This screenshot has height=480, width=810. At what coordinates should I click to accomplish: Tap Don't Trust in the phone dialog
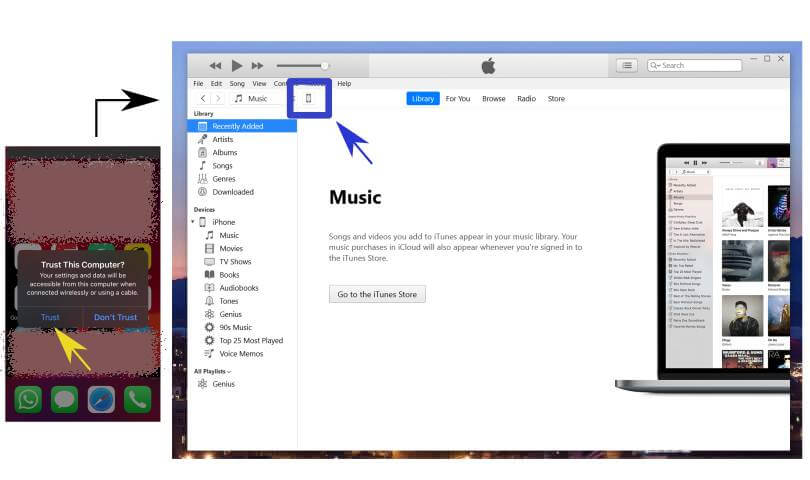(116, 317)
